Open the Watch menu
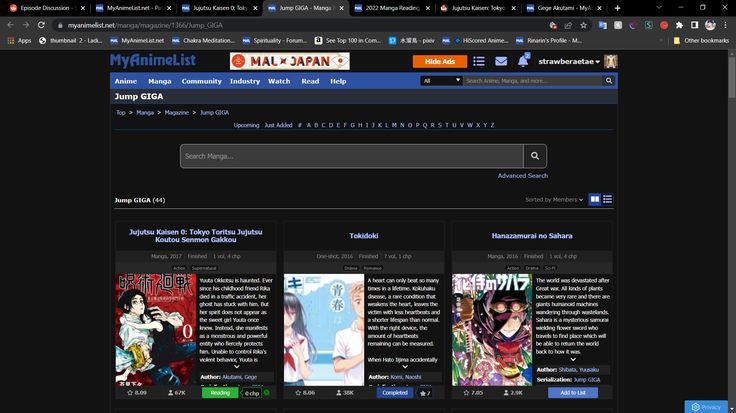This screenshot has width=736, height=413. [279, 81]
